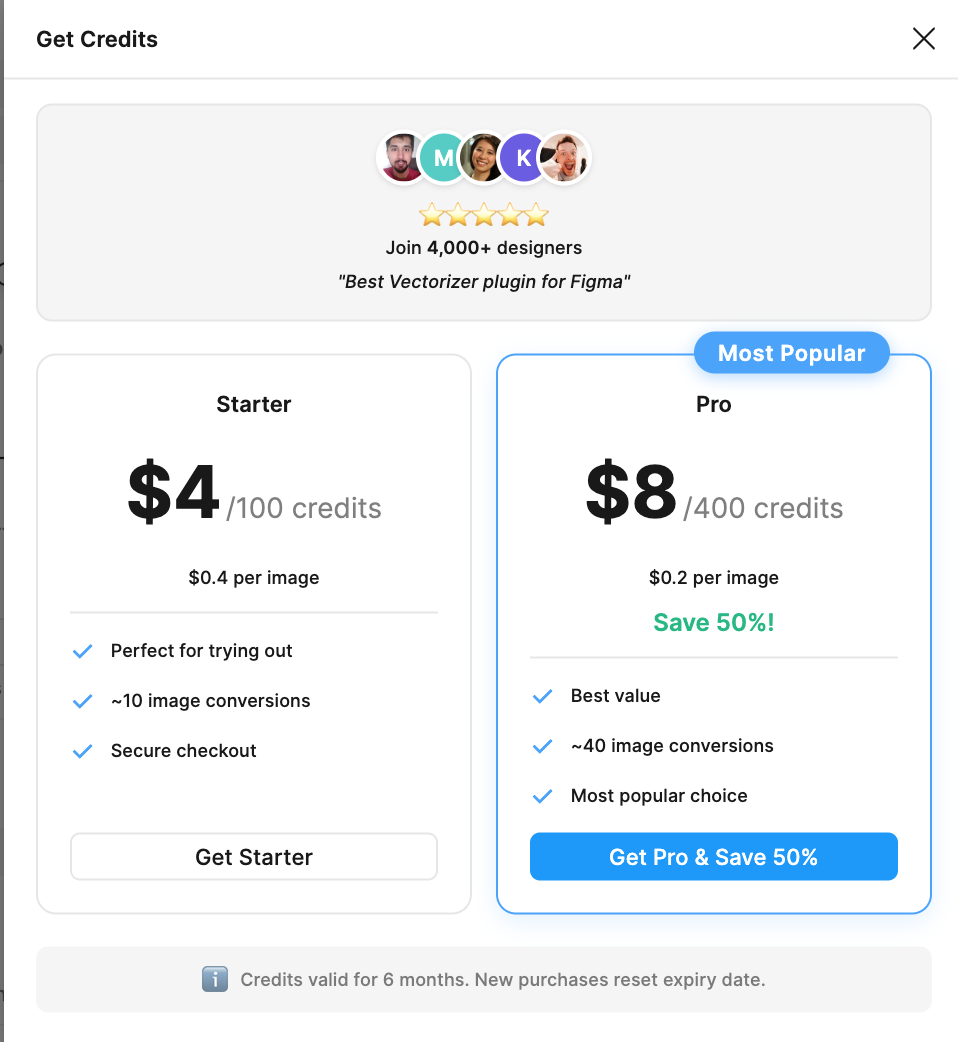Click the Save 50% green text

click(x=713, y=622)
